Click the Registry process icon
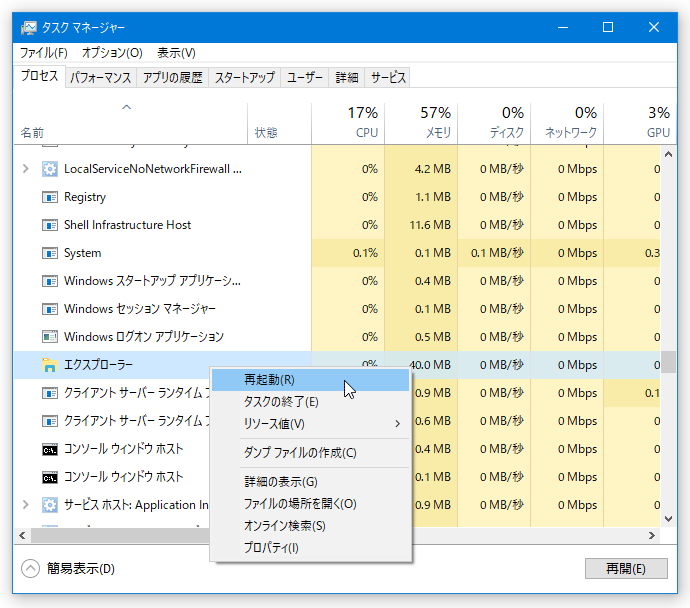Image resolution: width=690 pixels, height=608 pixels. click(50, 197)
